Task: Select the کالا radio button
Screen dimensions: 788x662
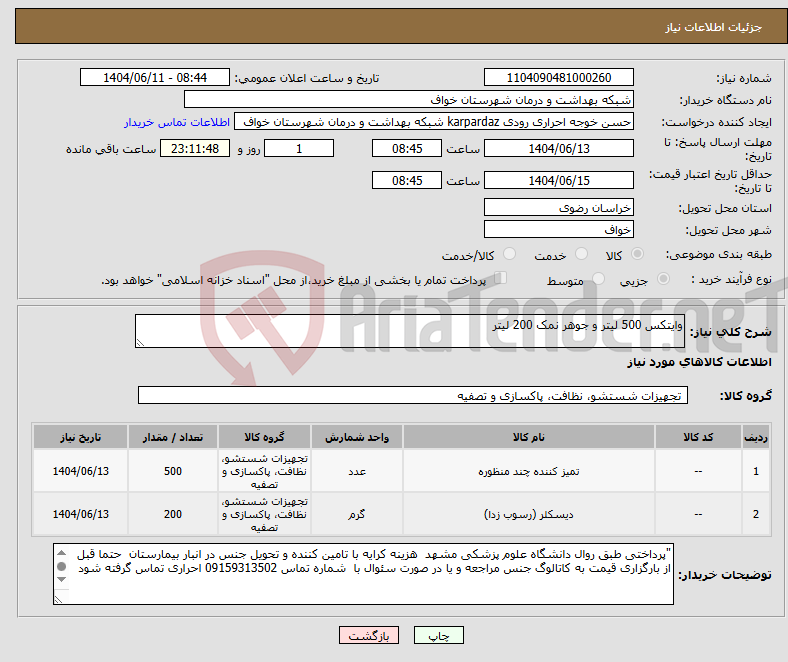Action: [x=637, y=254]
